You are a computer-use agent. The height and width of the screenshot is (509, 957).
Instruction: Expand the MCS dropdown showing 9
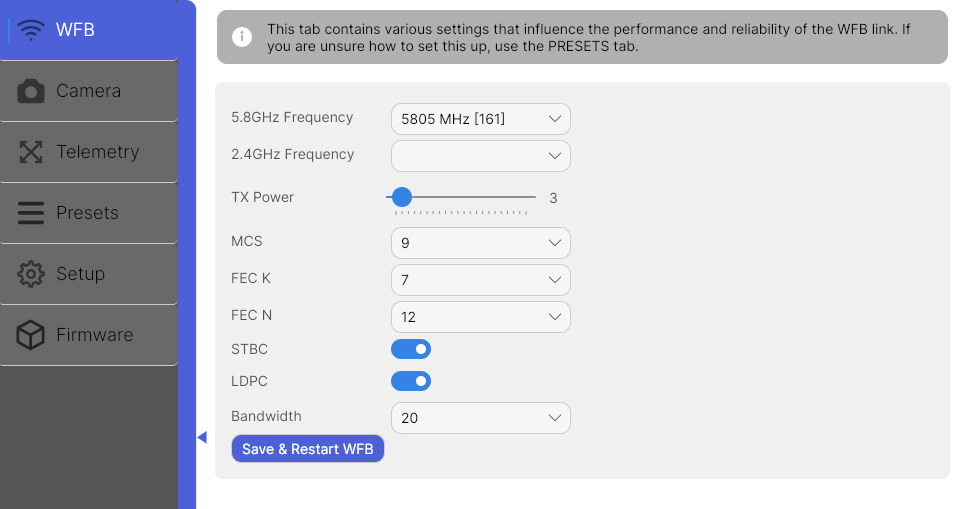click(x=480, y=243)
